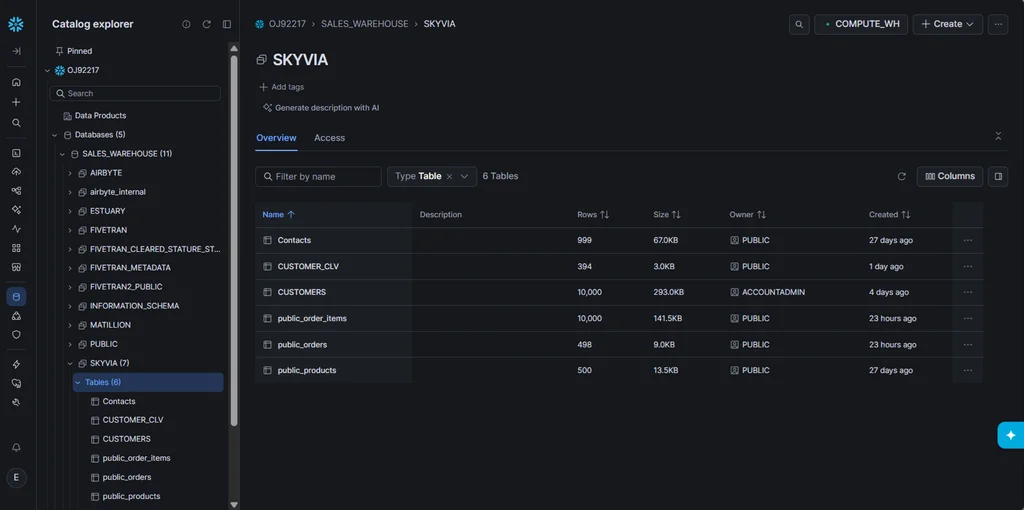
Task: Open the more options menu next to Create
Action: click(998, 24)
